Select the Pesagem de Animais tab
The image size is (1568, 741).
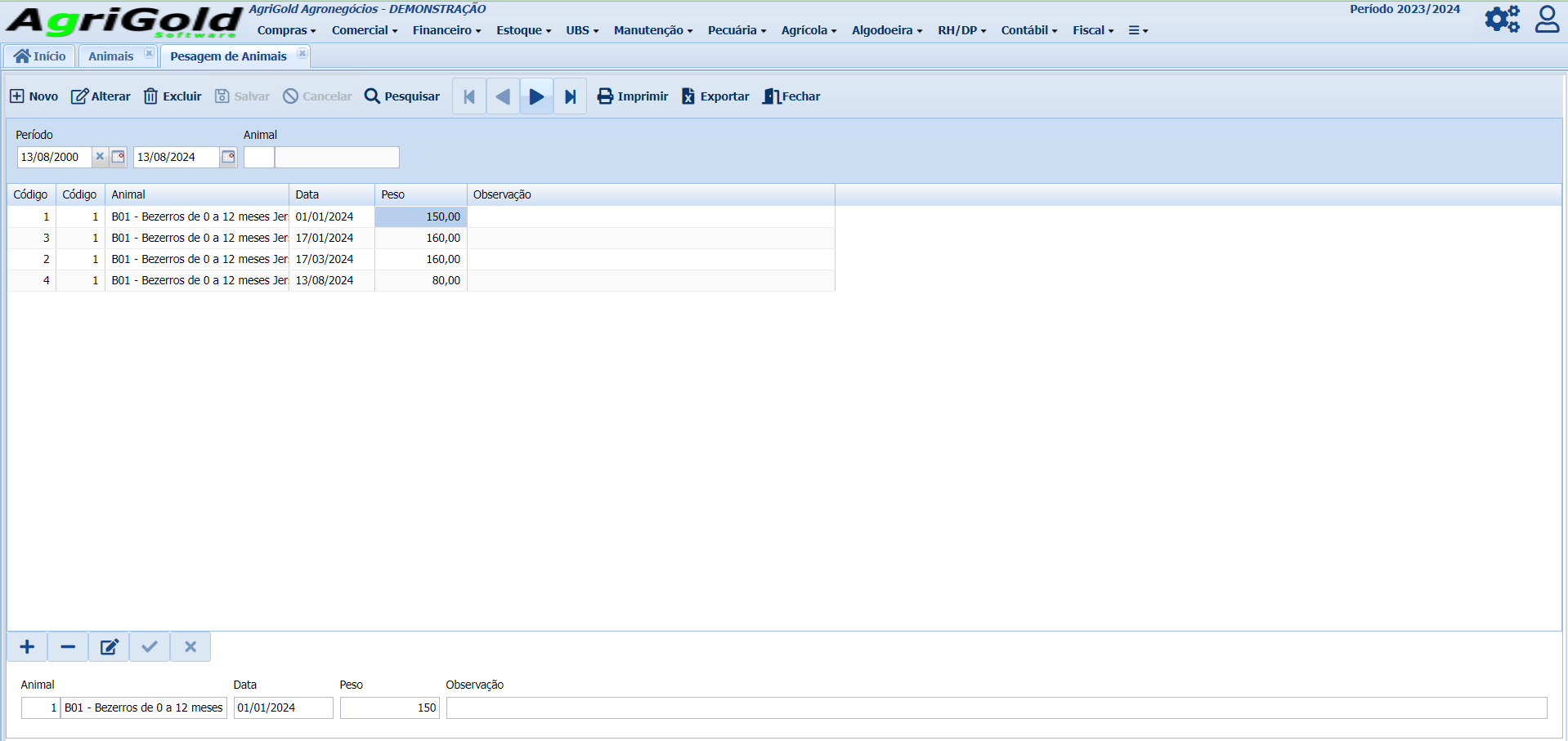(x=228, y=56)
